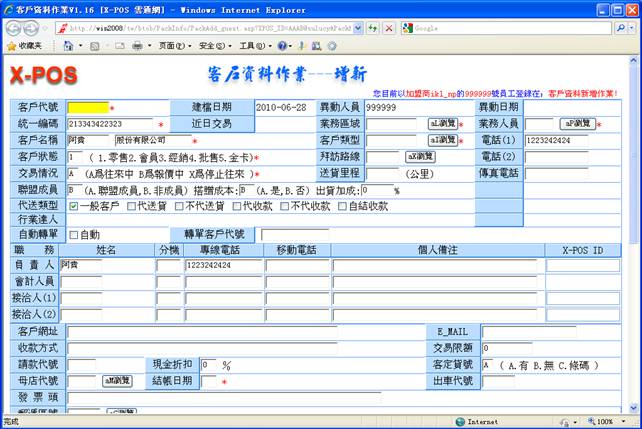The image size is (642, 429).
Task: Click browse button next to 母店代號
Action: coord(116,381)
